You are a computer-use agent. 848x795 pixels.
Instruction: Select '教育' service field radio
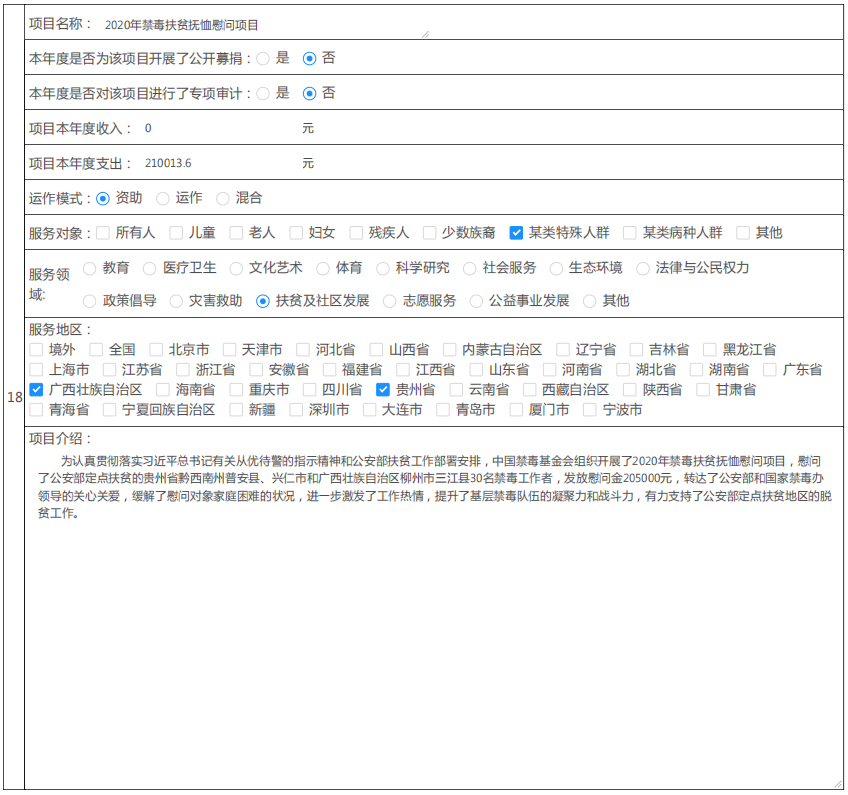point(90,268)
